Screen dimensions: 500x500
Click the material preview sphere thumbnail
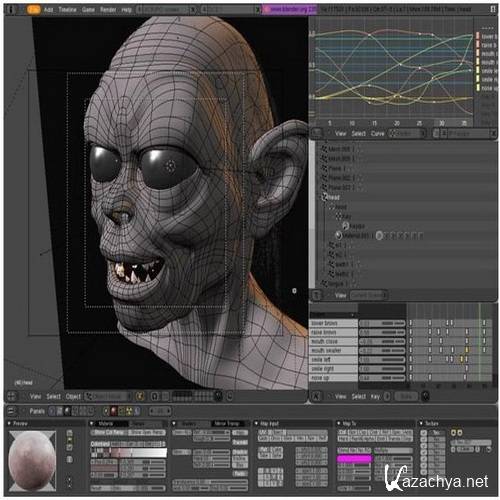[32, 461]
